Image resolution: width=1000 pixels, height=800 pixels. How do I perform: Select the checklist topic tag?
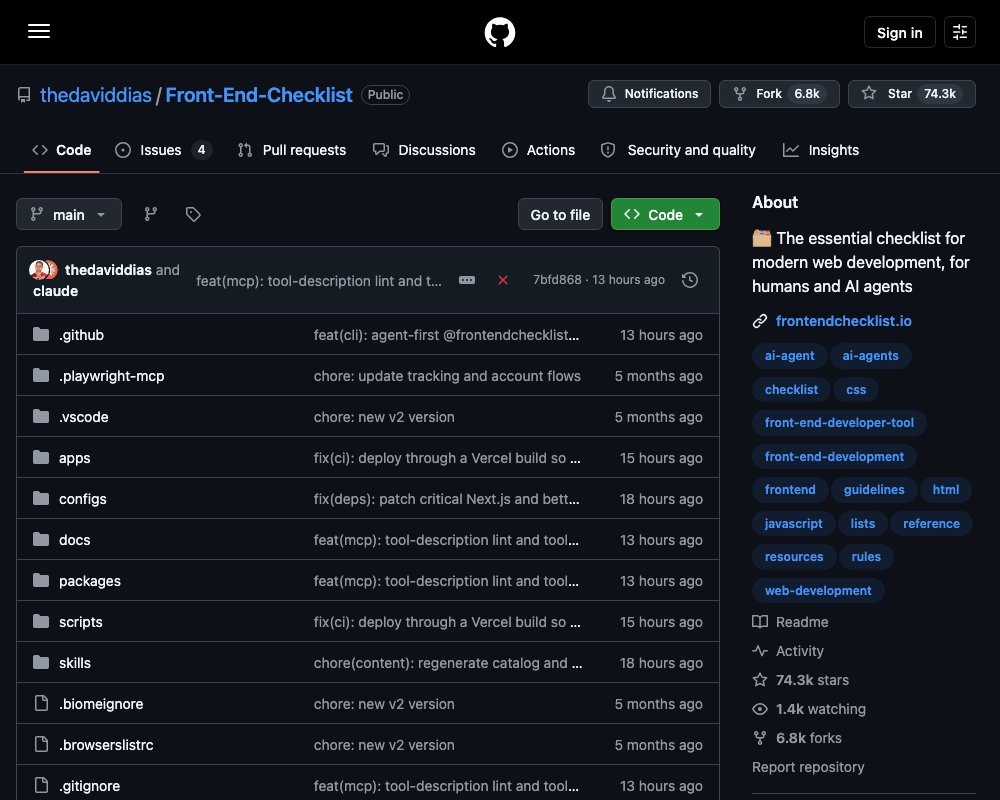coord(791,389)
